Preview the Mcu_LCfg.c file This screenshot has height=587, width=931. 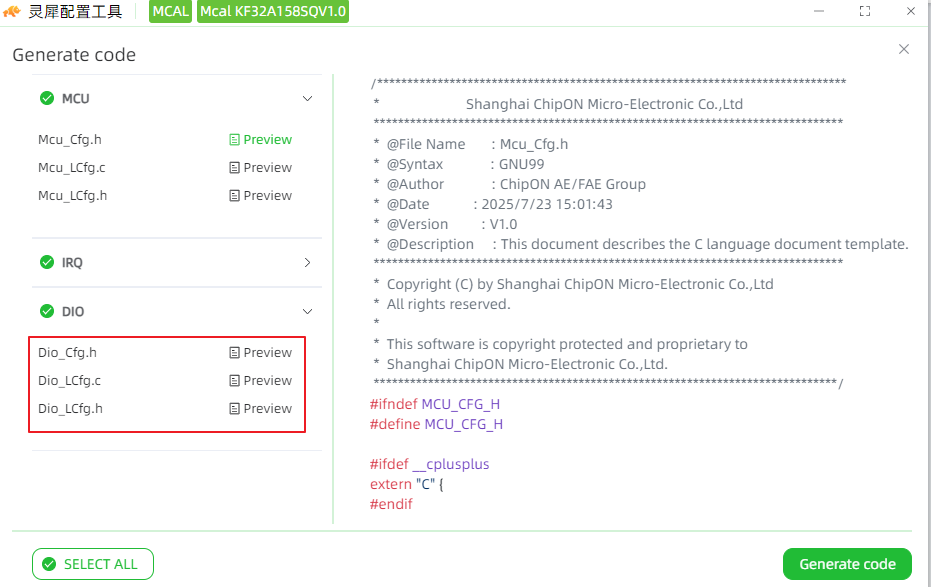tap(261, 167)
